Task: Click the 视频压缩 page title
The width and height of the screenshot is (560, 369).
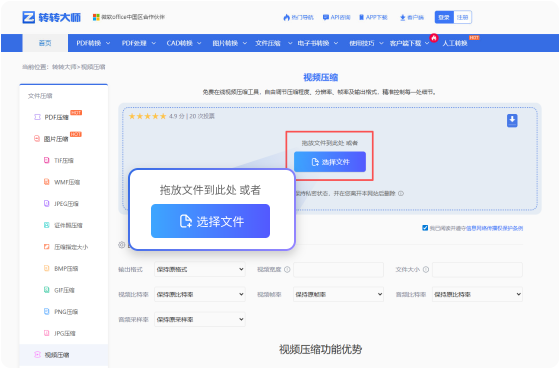Action: (320, 78)
